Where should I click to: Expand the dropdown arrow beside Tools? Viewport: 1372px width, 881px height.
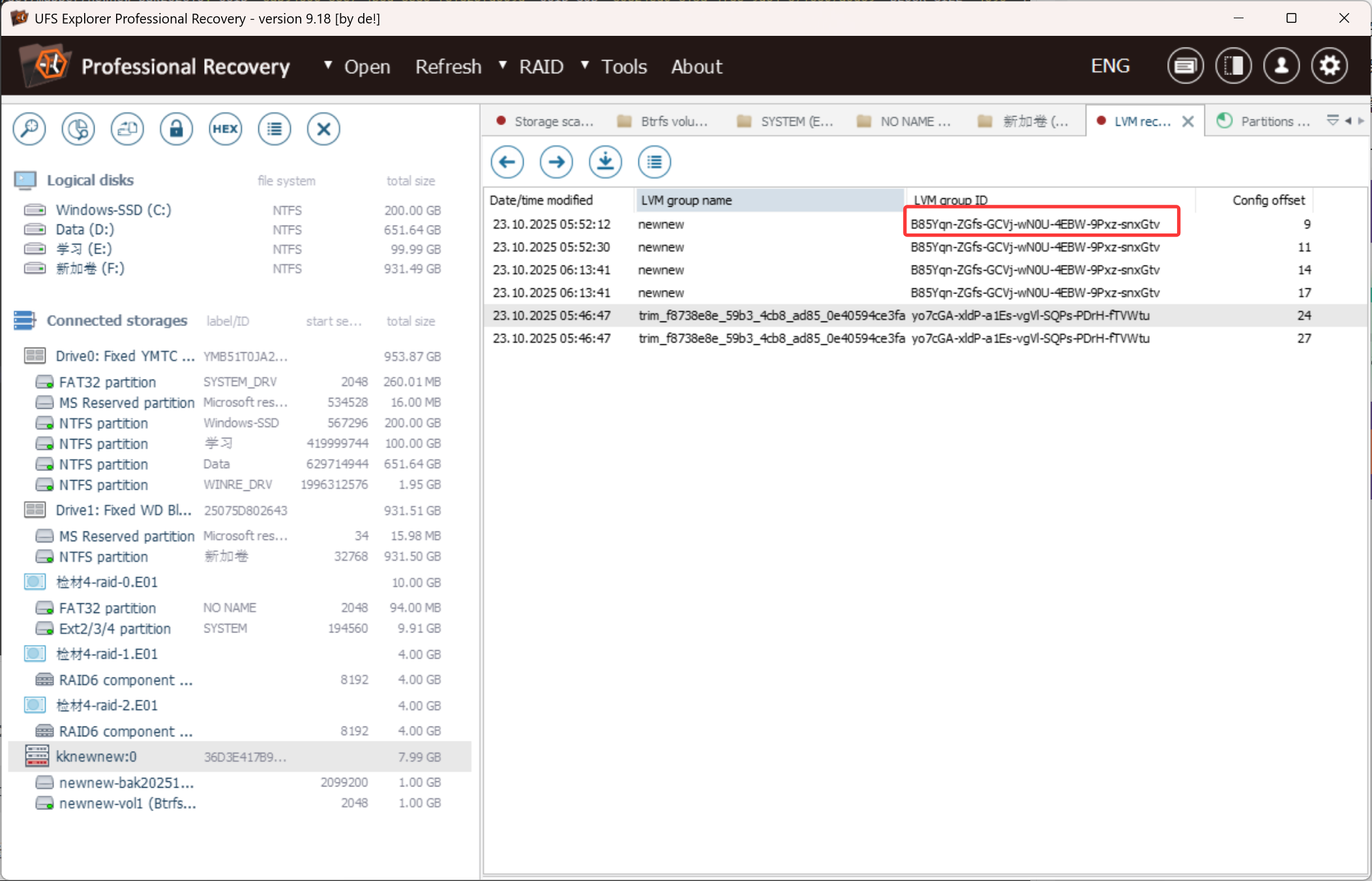pyautogui.click(x=585, y=65)
